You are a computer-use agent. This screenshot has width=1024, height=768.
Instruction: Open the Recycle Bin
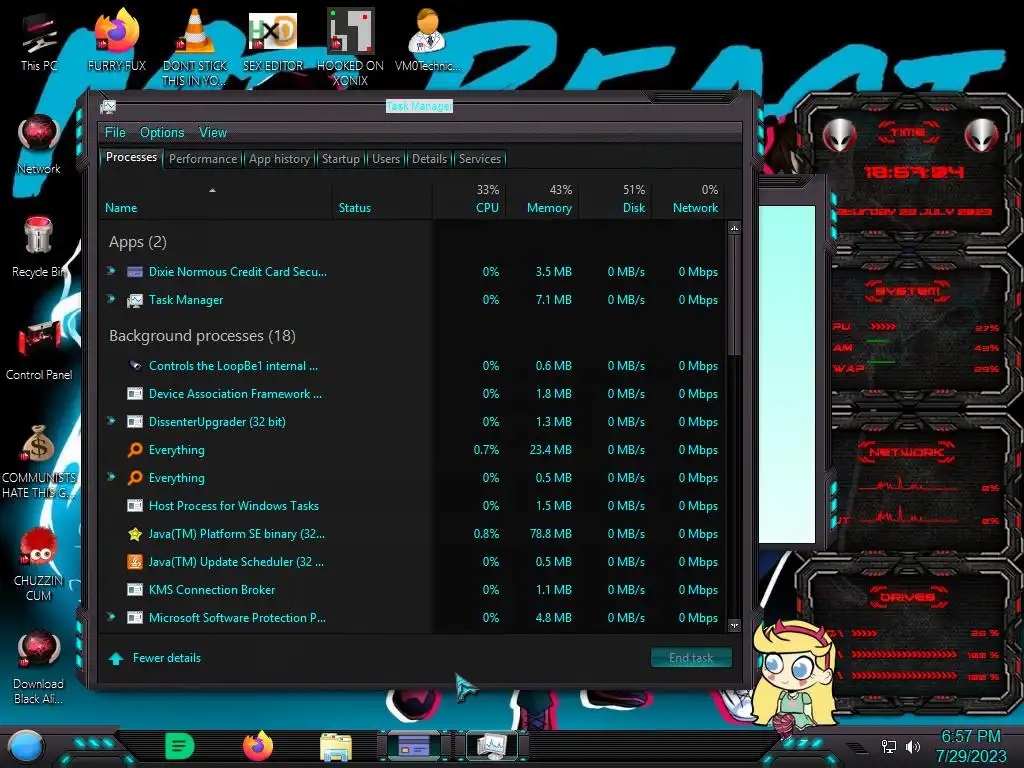(39, 247)
